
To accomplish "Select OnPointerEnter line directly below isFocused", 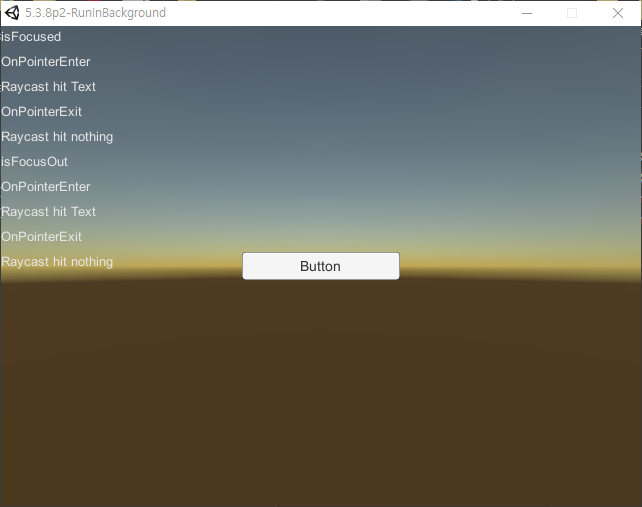I will pyautogui.click(x=45, y=62).
